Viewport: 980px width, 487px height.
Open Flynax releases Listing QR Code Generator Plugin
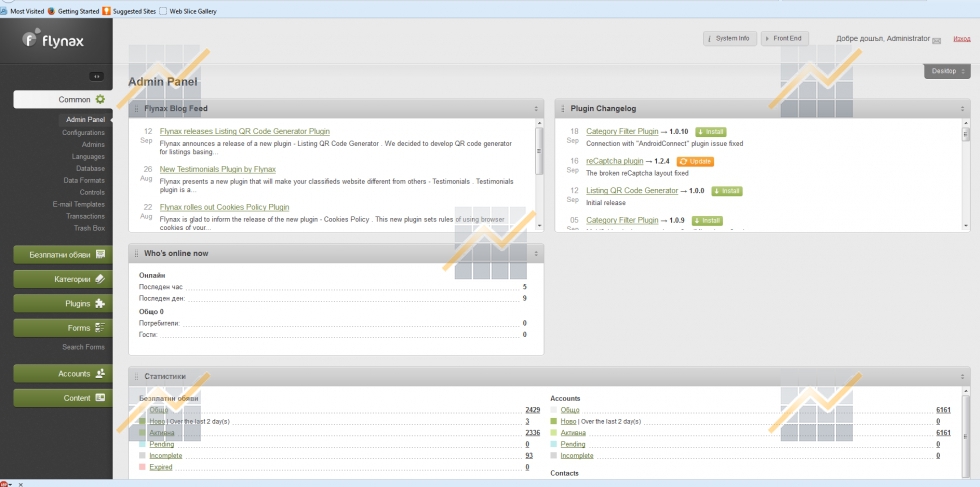coord(245,132)
